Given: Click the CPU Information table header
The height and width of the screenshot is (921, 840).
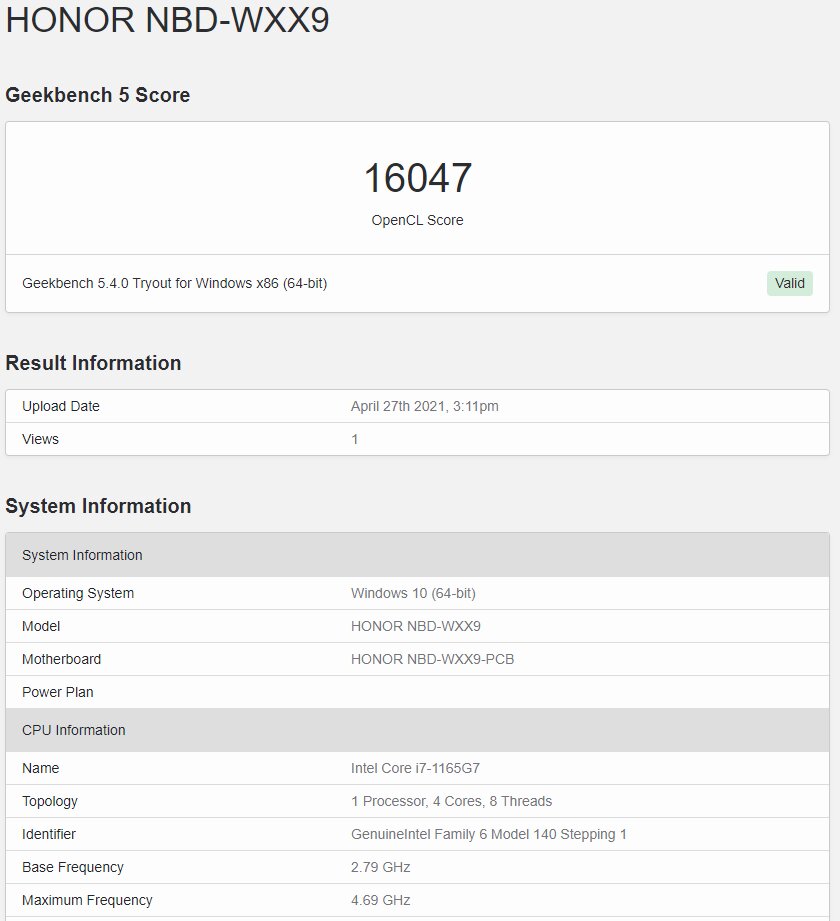Looking at the screenshot, I should (x=418, y=730).
